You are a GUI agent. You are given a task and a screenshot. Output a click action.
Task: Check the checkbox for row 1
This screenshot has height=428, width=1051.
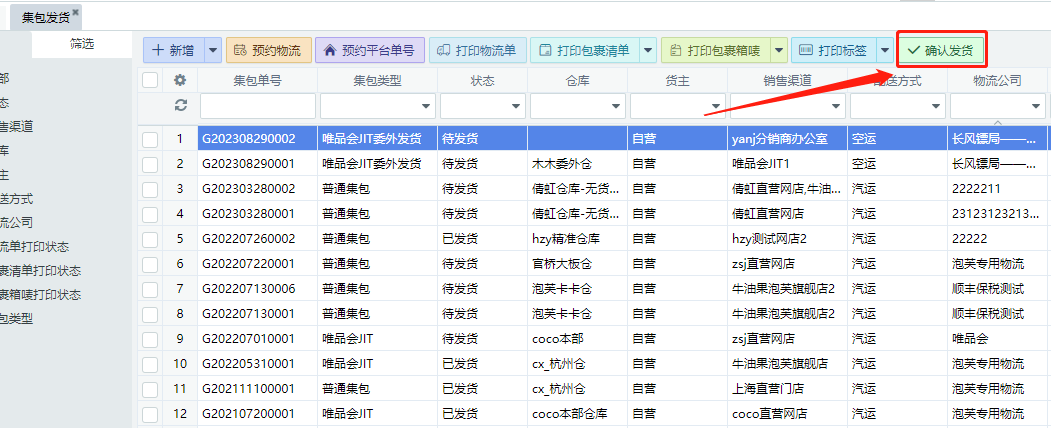click(150, 139)
